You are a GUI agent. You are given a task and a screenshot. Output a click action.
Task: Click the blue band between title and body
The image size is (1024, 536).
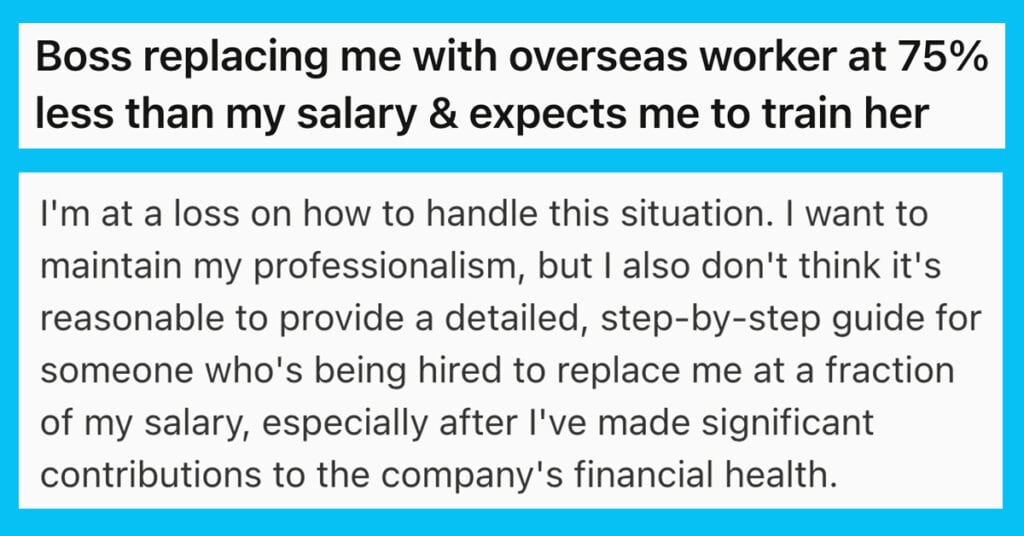512,161
